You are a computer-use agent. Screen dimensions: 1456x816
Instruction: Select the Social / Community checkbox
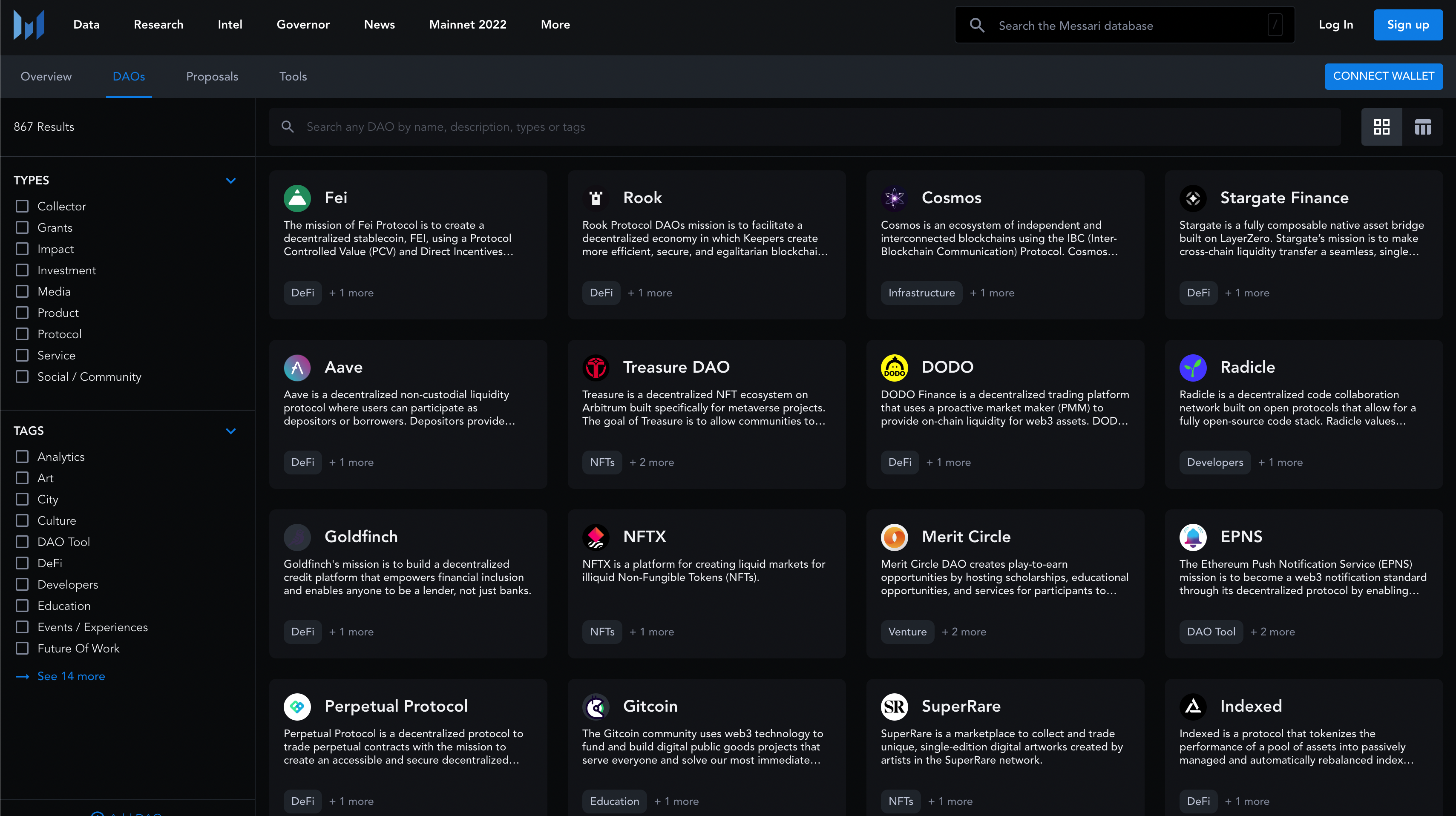point(22,377)
